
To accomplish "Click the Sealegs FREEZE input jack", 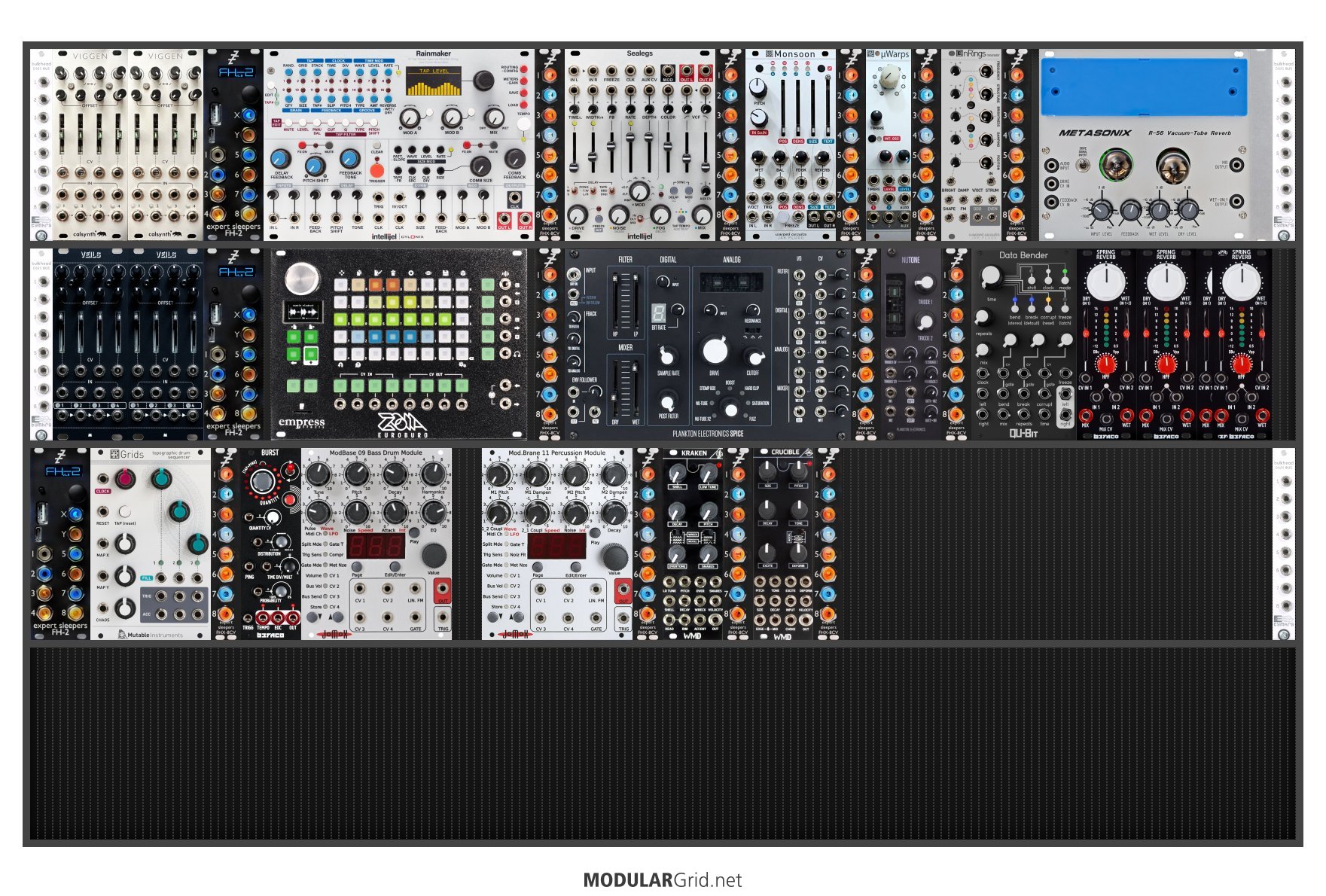I will pos(611,71).
